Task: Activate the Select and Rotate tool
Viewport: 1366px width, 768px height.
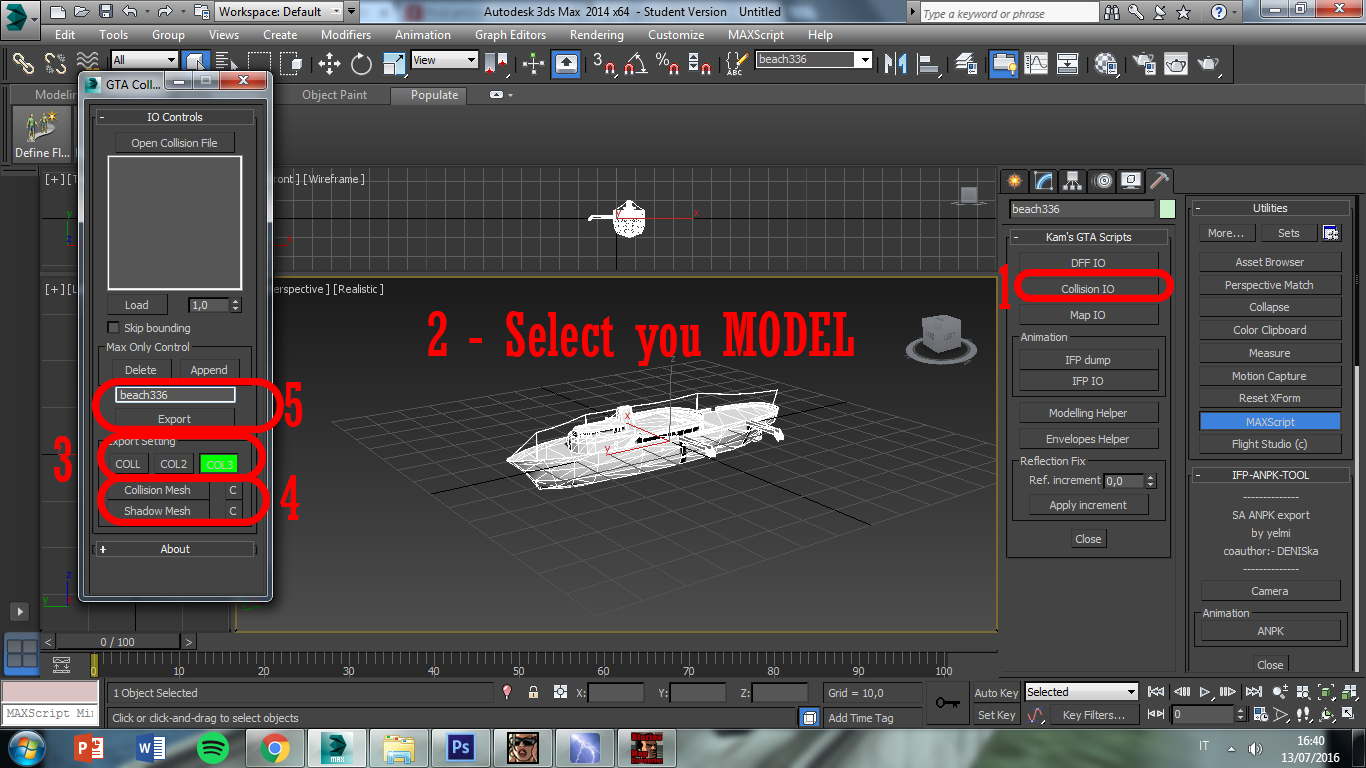Action: click(x=361, y=63)
